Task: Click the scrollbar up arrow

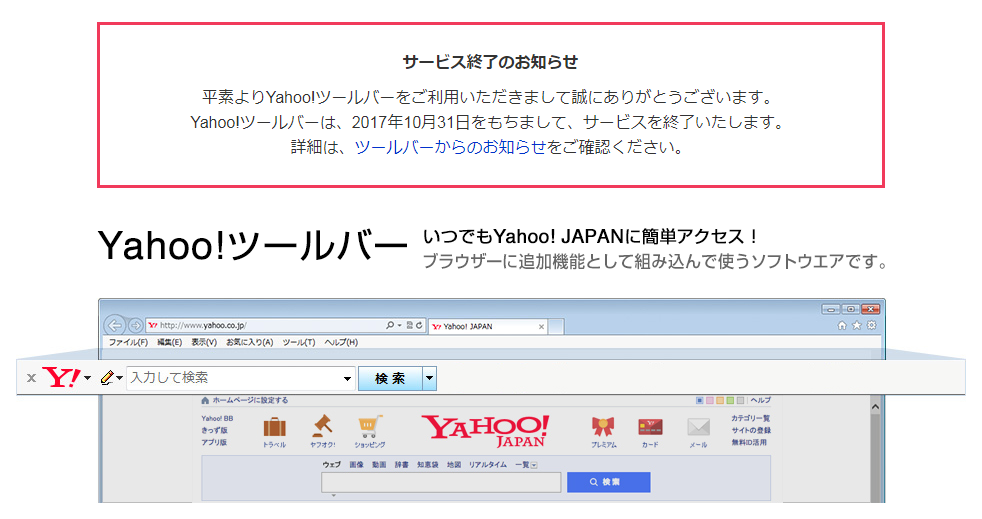Action: (x=876, y=407)
